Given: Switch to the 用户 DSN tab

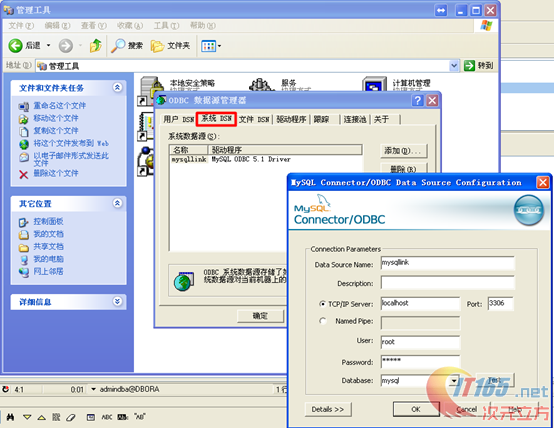Looking at the screenshot, I should tap(178, 120).
